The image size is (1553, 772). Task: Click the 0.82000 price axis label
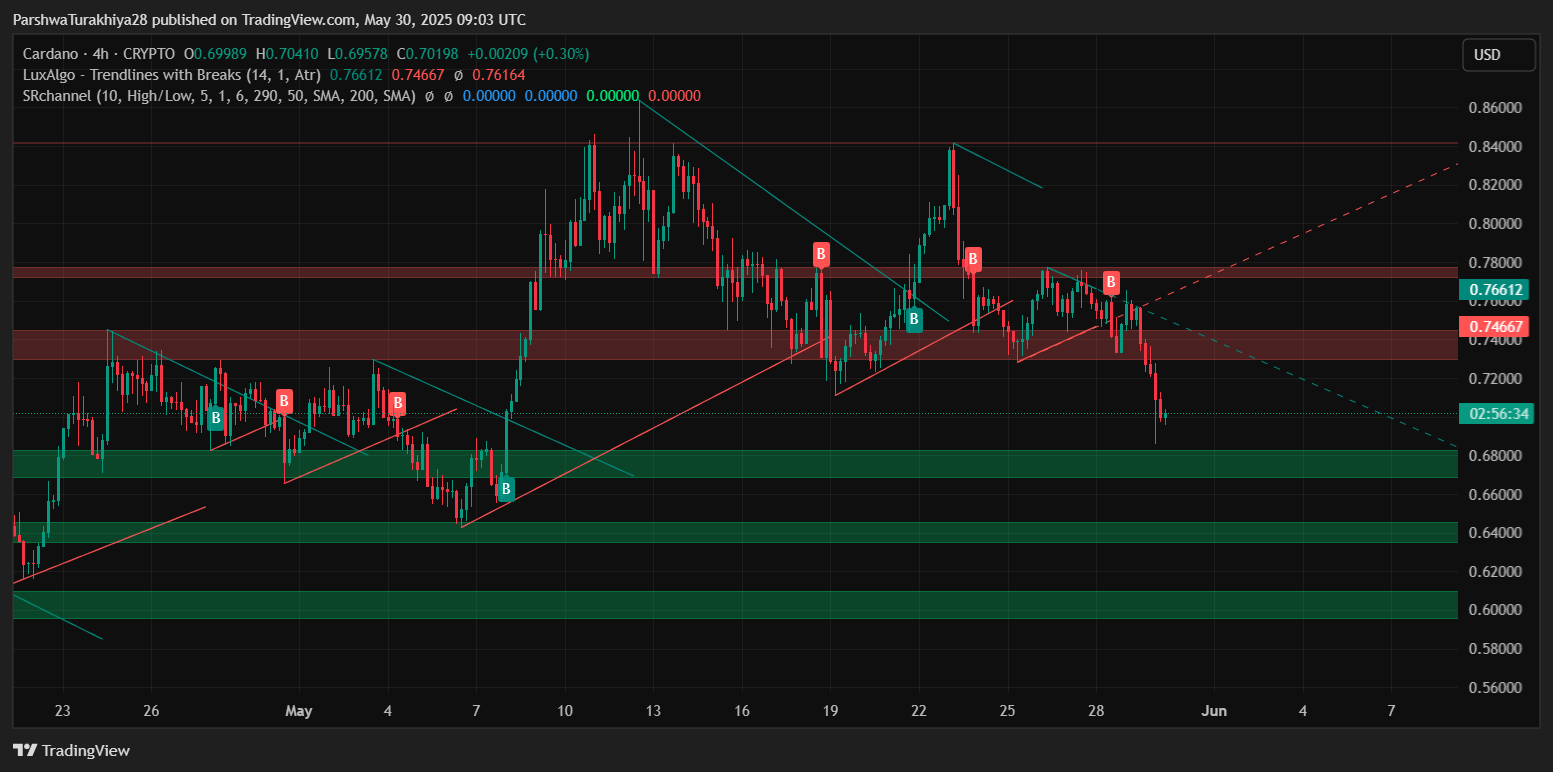click(1495, 185)
